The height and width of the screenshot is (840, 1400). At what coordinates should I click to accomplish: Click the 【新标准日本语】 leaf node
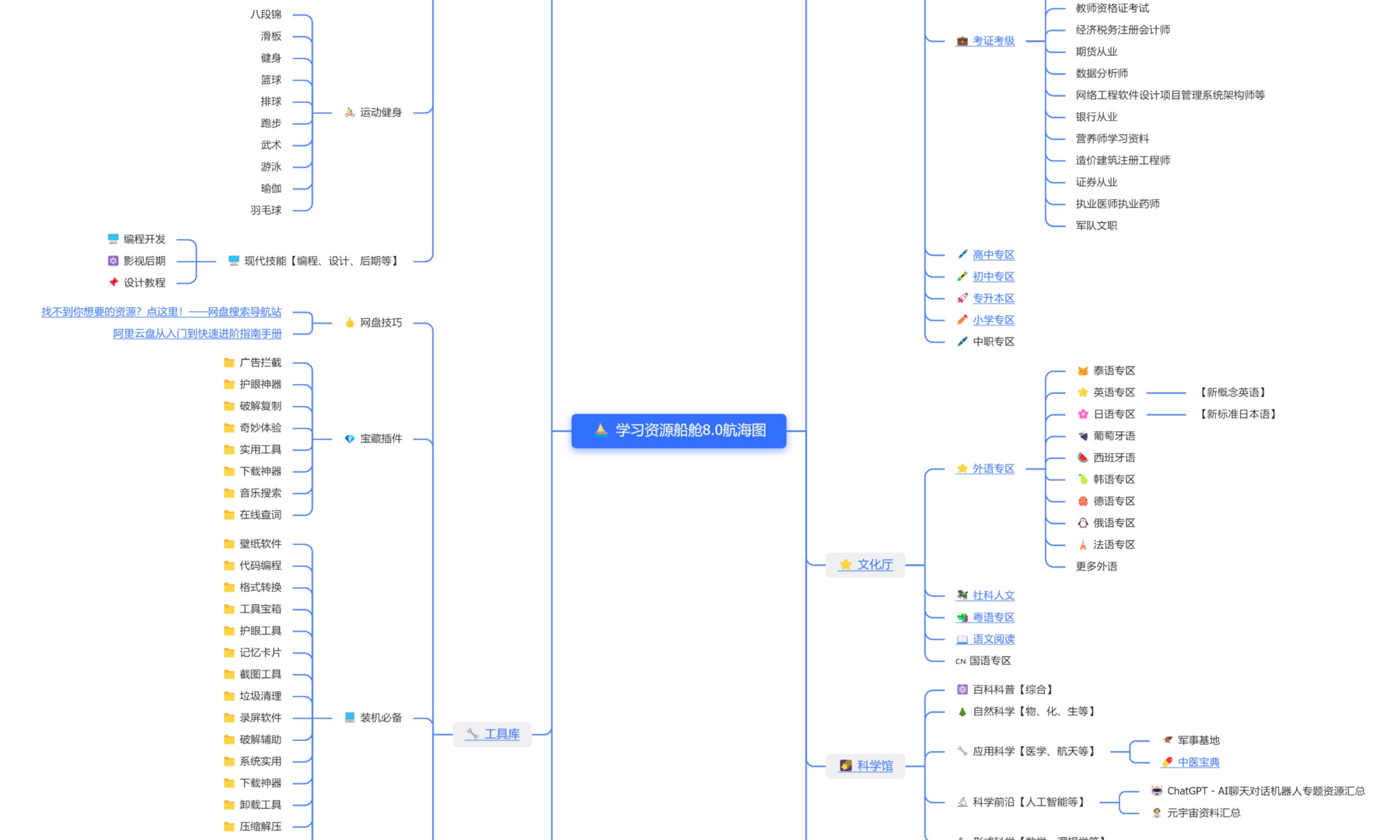coord(1237,414)
